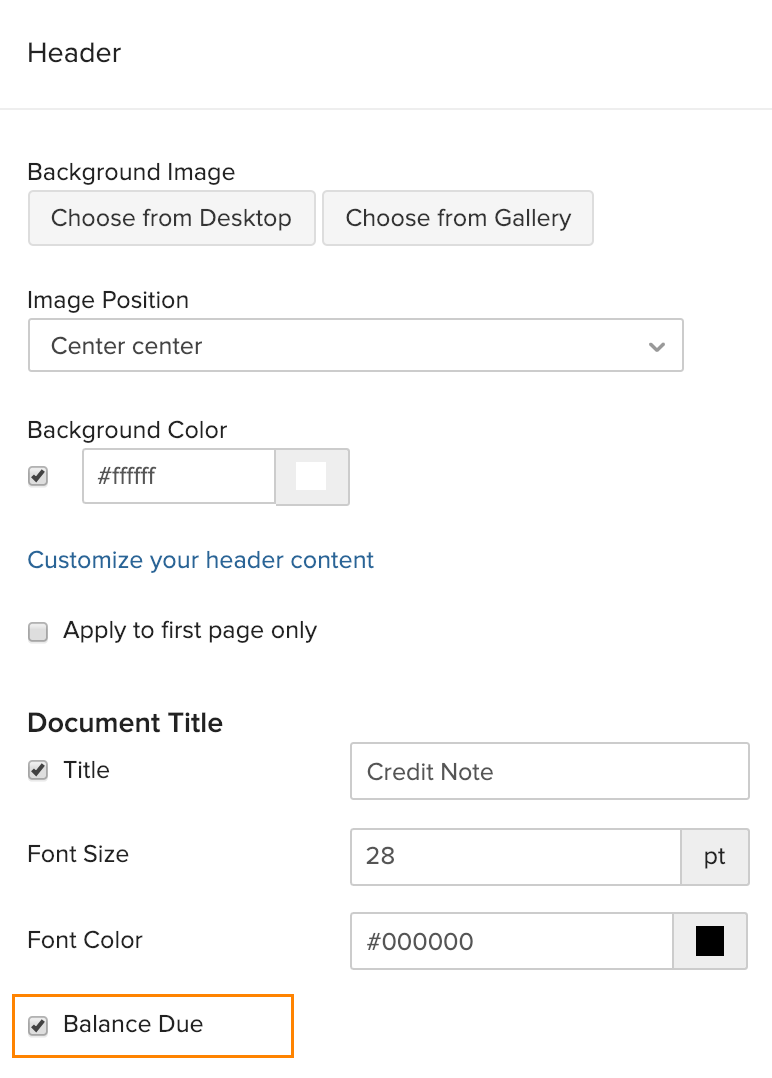Click the Font Size 28 field

pyautogui.click(x=515, y=857)
